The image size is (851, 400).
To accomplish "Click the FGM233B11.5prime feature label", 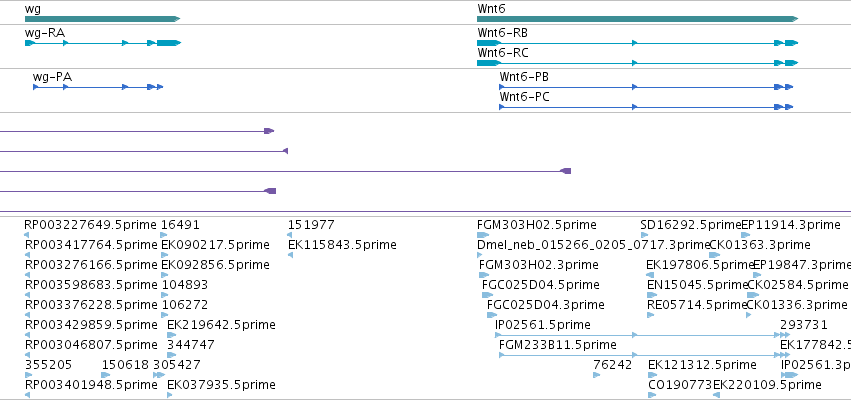I will [557, 345].
